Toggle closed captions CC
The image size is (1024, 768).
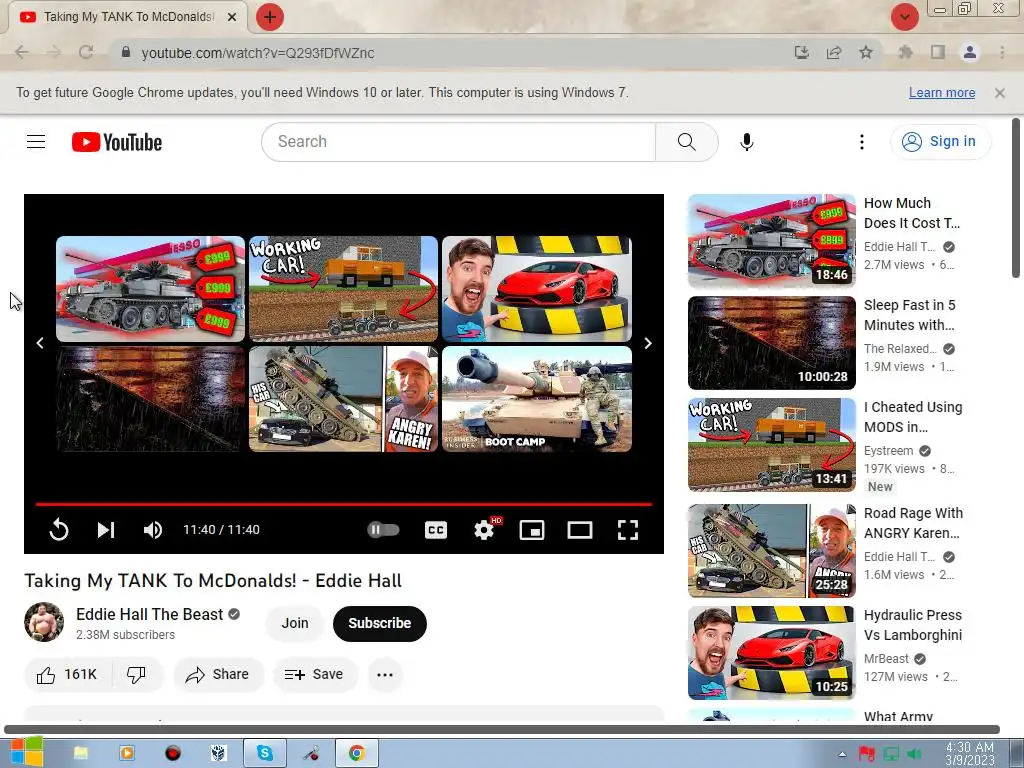point(436,530)
